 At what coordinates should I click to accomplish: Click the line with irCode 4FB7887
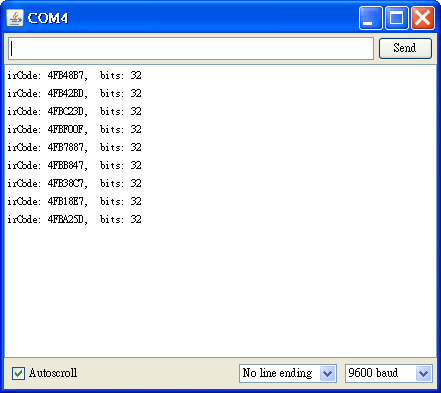(x=74, y=147)
